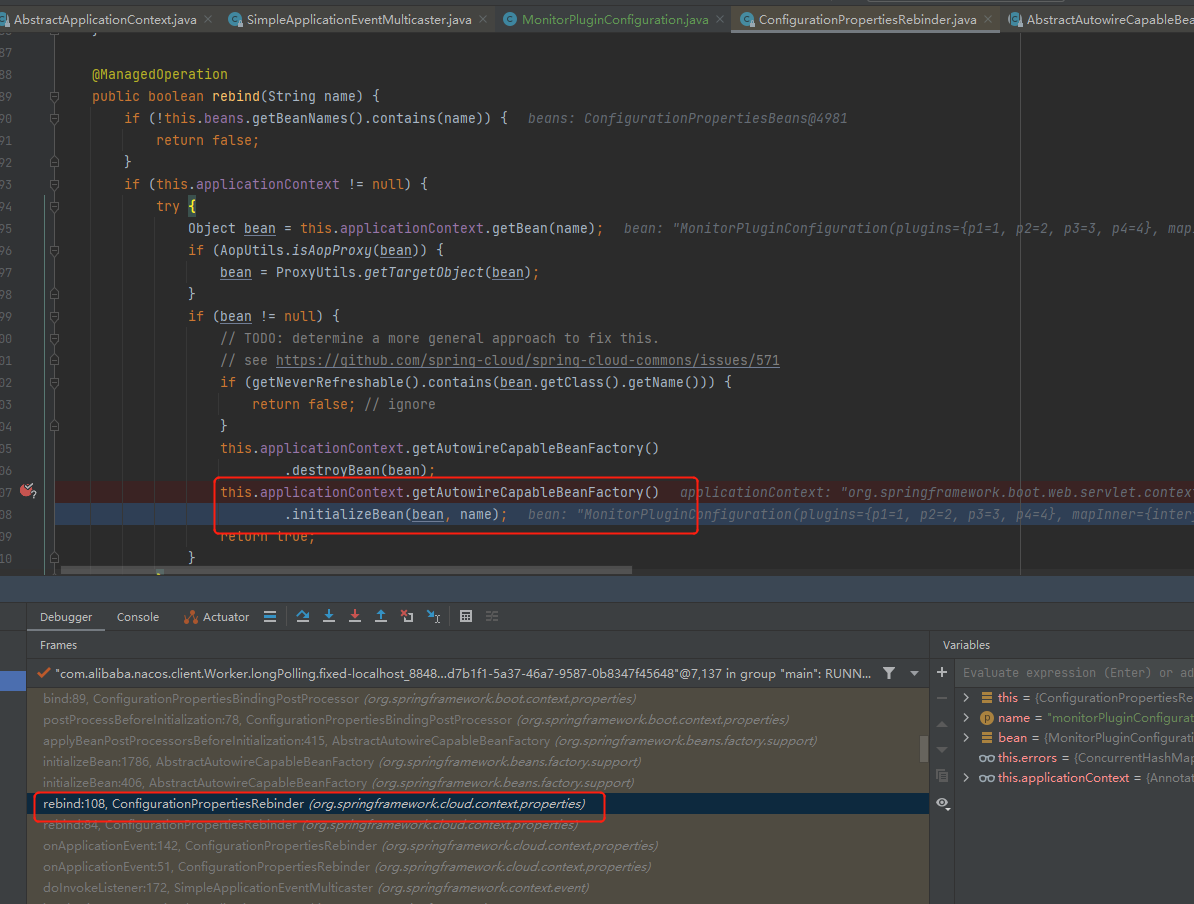Expand the "this" variable in Variables
The width and height of the screenshot is (1194, 904).
(966, 697)
